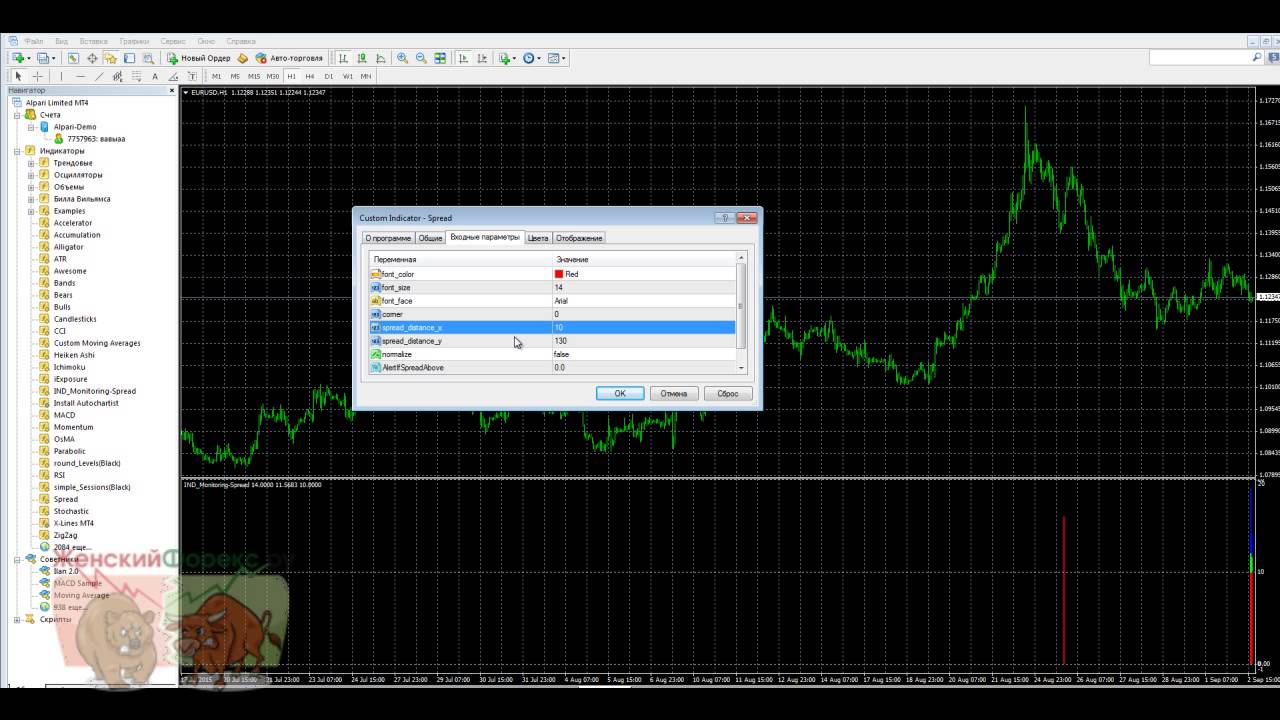
Task: Click the Tile Windows icon
Action: [440, 58]
